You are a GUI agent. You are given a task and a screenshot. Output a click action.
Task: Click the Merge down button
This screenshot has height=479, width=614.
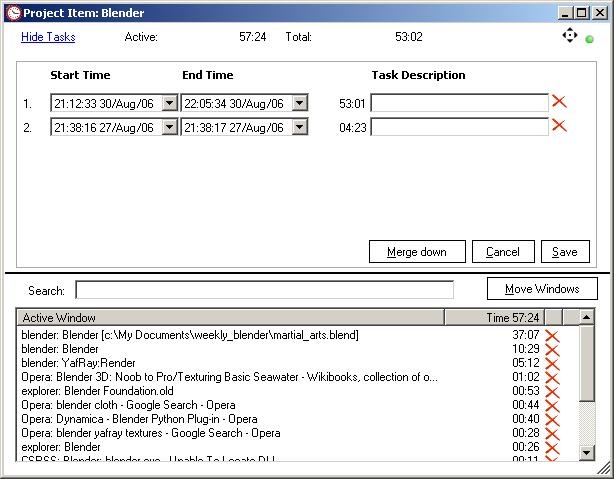pyautogui.click(x=417, y=251)
